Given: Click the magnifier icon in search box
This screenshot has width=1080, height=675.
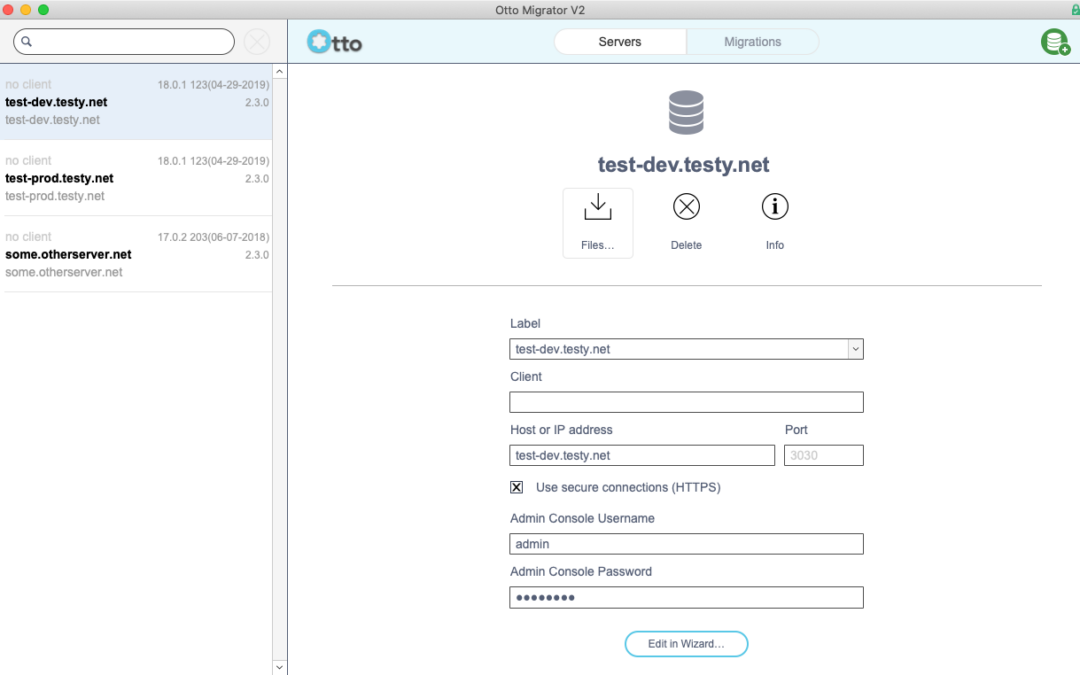Looking at the screenshot, I should click(26, 41).
